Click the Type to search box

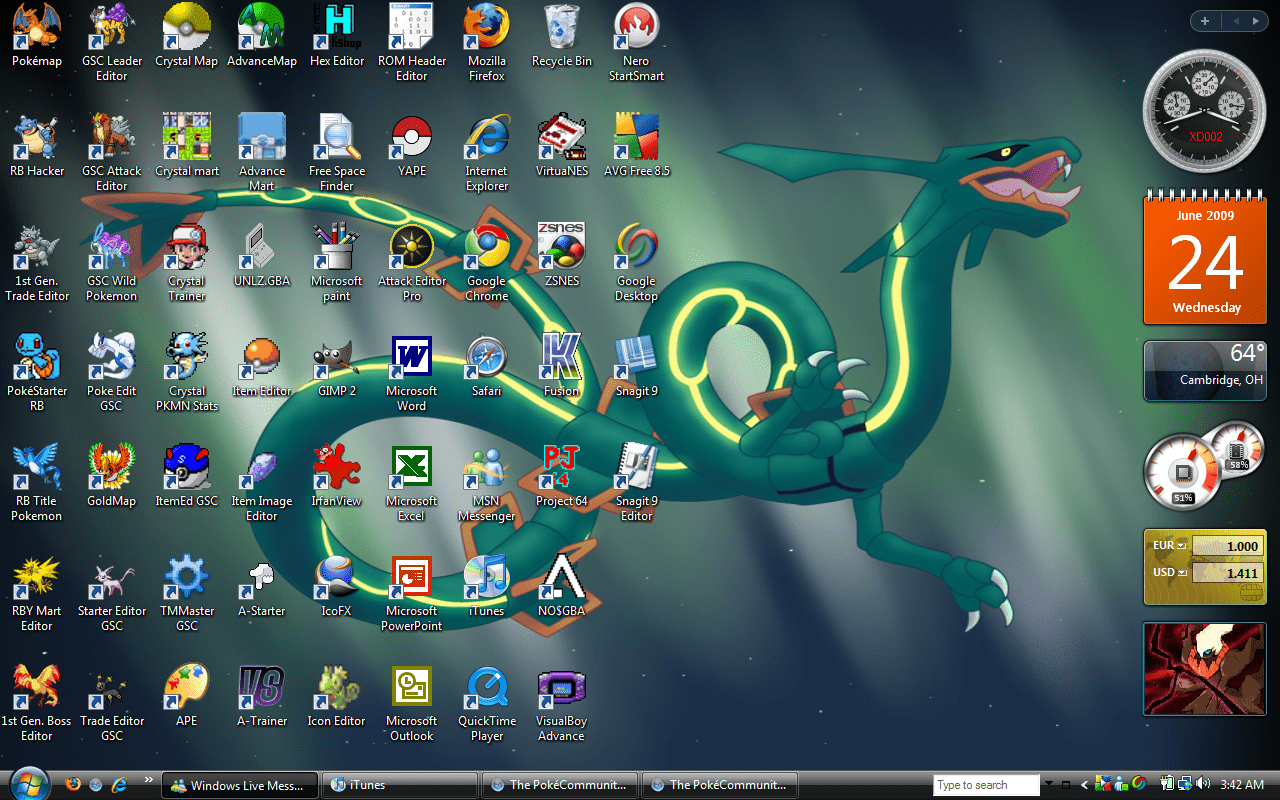(x=987, y=785)
